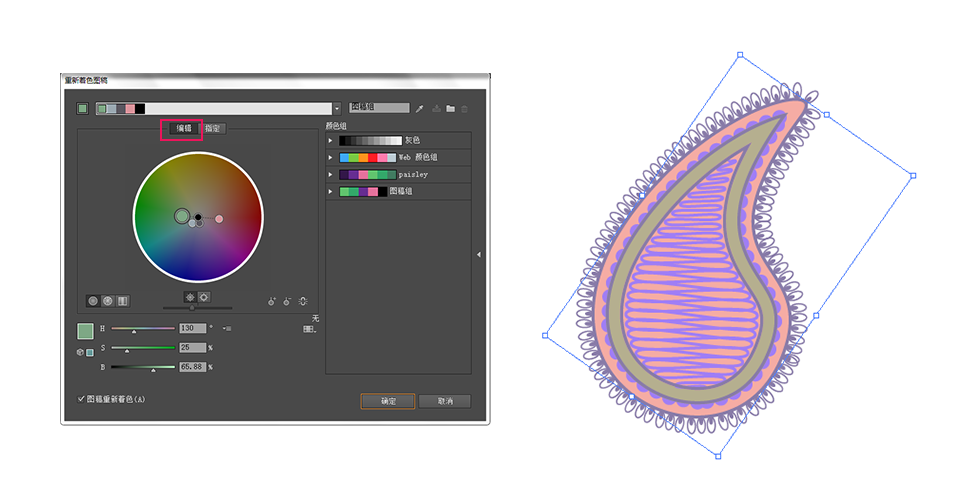Image resolution: width=960 pixels, height=500 pixels.
Task: Click the 取消 button
Action: click(x=445, y=401)
